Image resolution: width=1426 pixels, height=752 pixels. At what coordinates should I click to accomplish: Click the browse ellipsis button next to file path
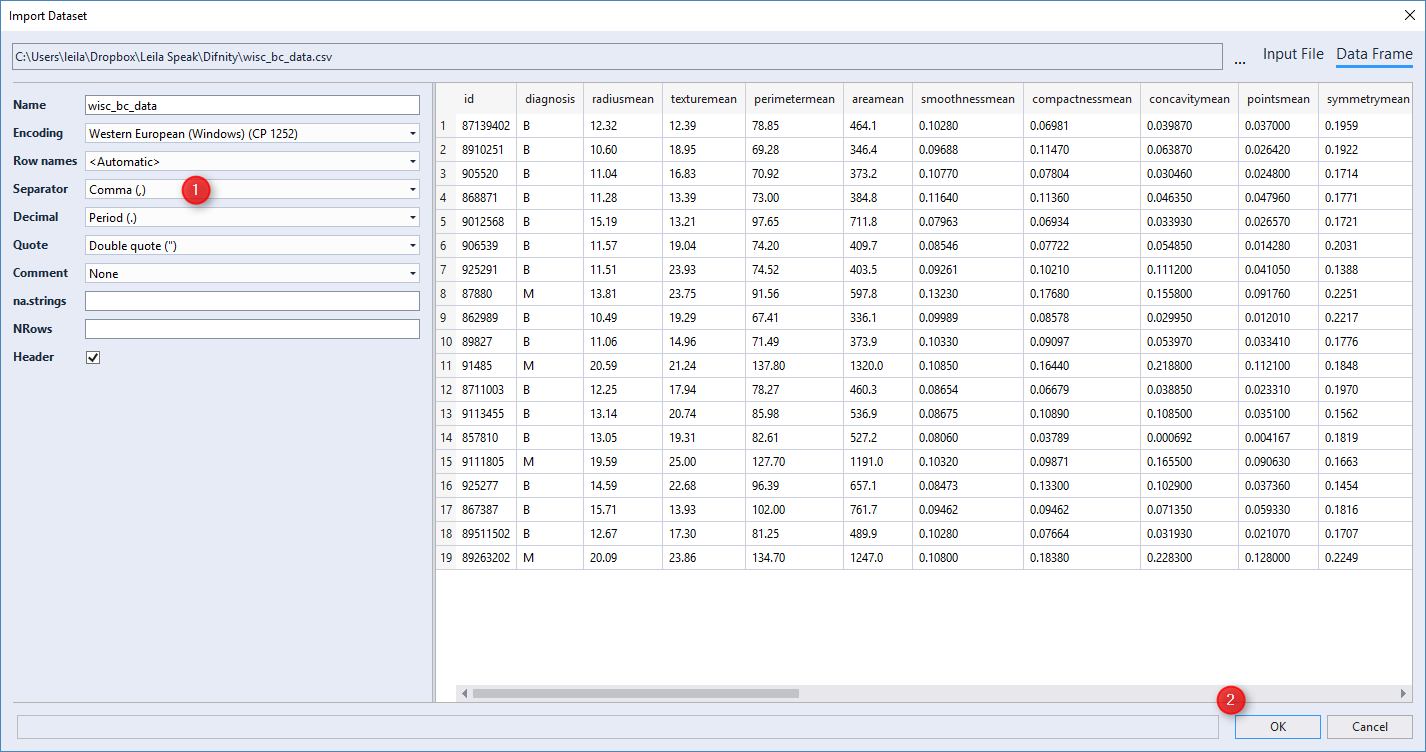[1240, 57]
